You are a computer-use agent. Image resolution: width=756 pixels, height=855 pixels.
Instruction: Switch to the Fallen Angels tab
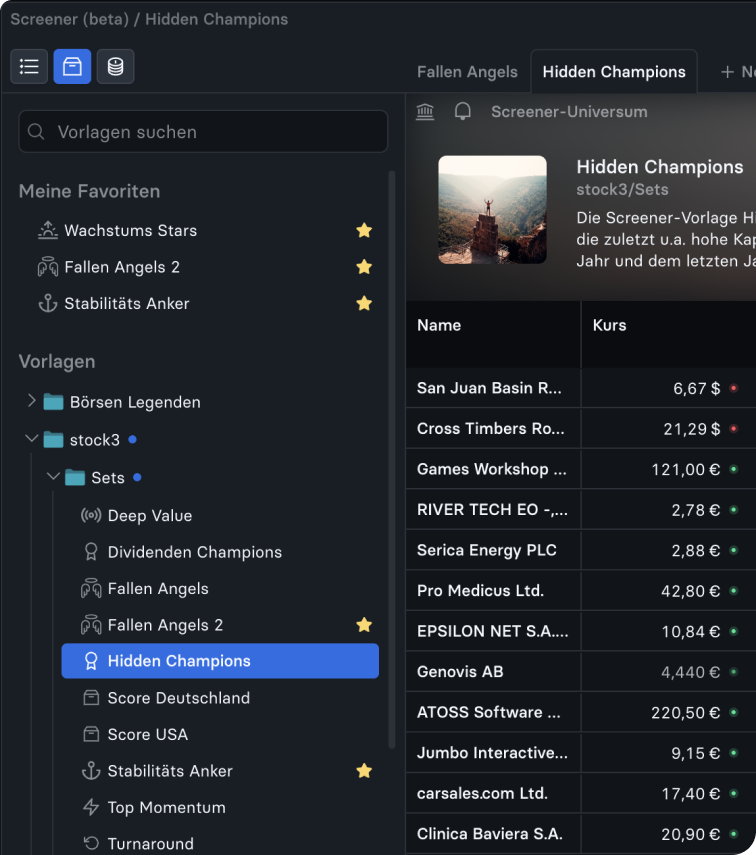tap(467, 72)
